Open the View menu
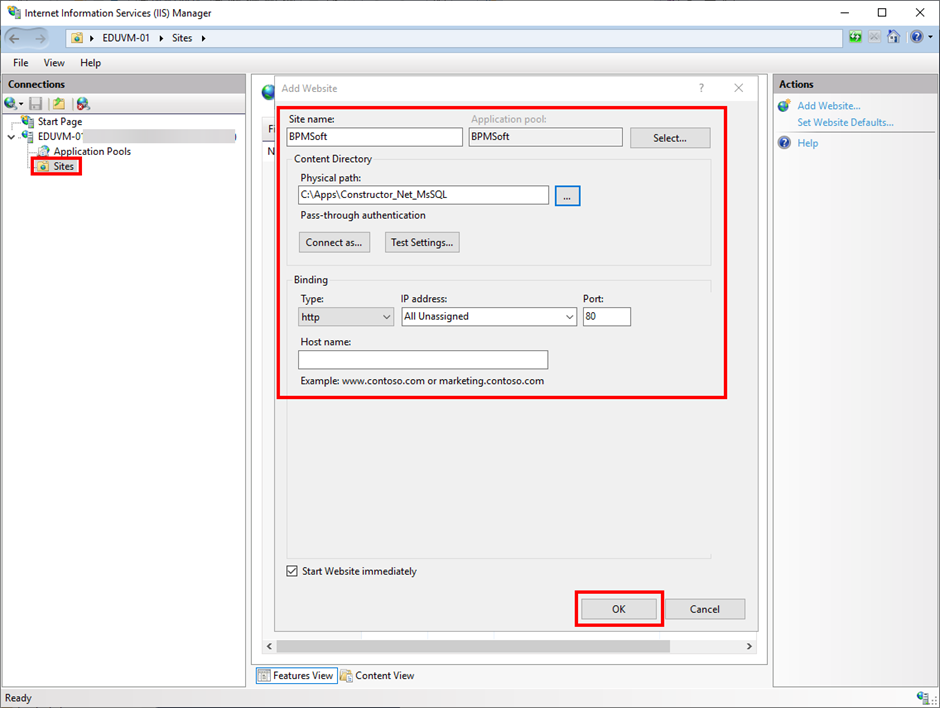Screen dimensions: 940x708 pos(54,63)
